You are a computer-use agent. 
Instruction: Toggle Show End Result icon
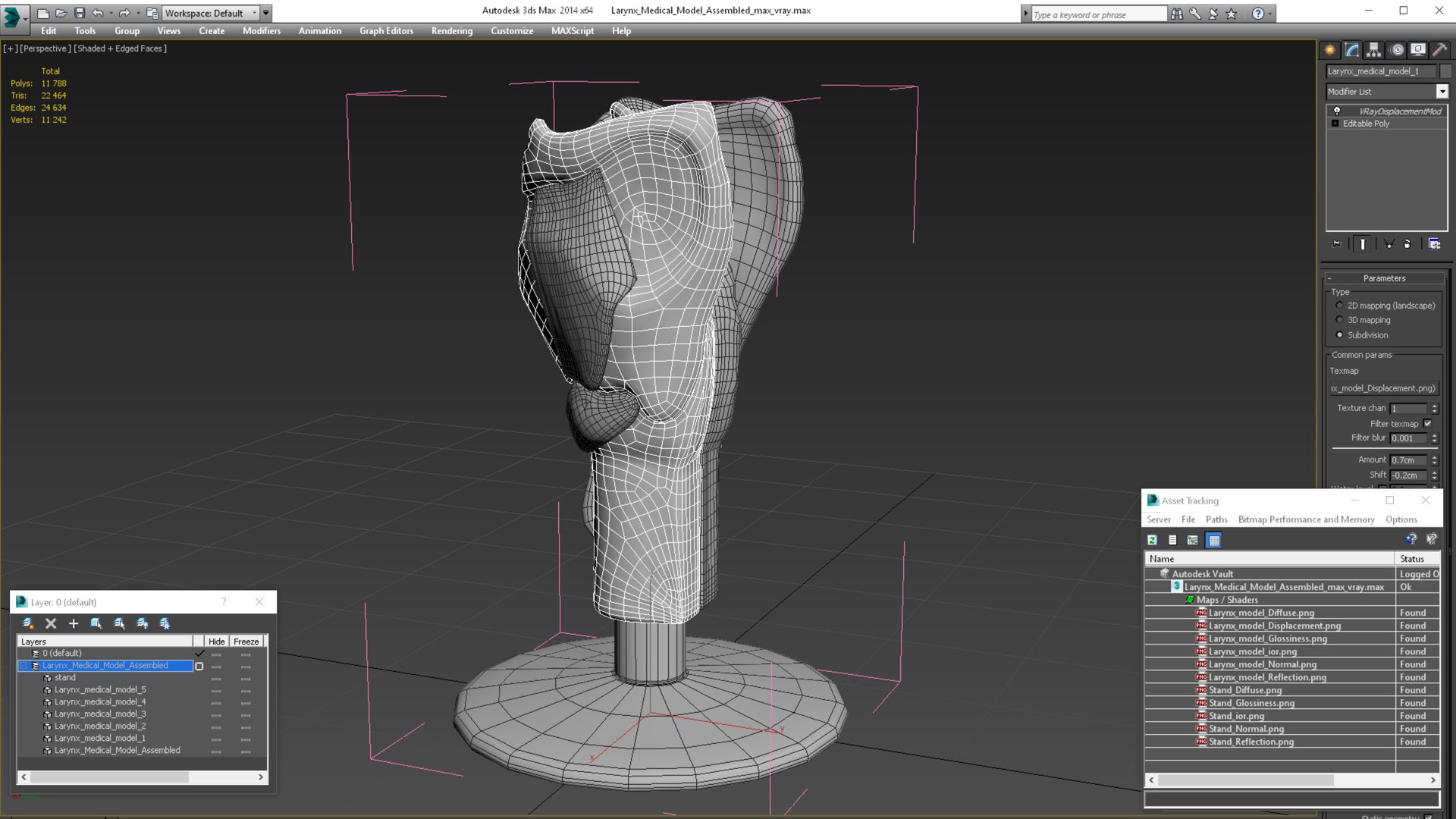coord(1363,244)
